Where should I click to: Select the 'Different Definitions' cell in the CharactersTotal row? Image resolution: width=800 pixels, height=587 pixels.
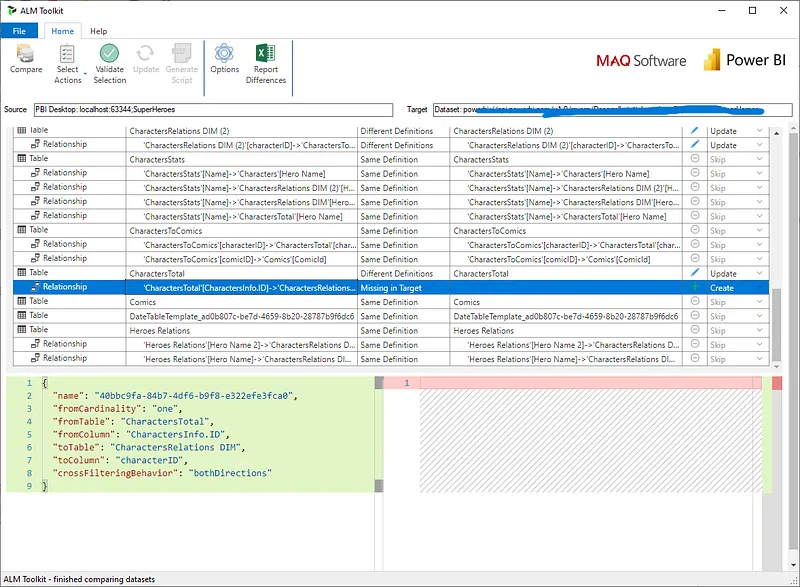click(404, 273)
